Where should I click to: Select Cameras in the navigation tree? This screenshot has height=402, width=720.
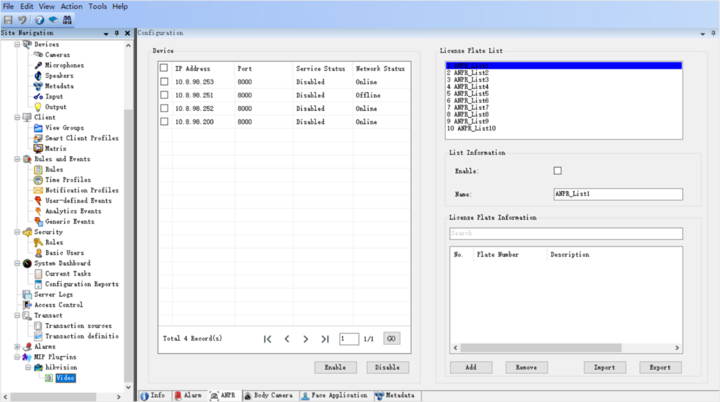(x=56, y=55)
